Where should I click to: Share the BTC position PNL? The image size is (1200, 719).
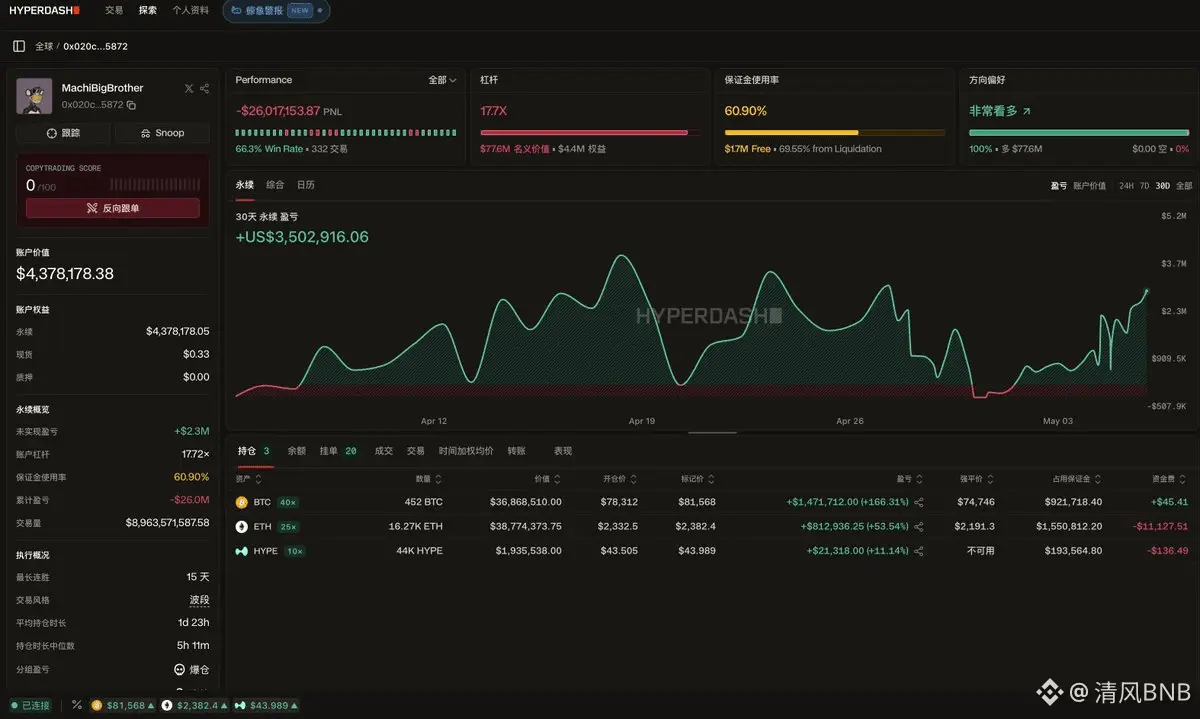(919, 502)
